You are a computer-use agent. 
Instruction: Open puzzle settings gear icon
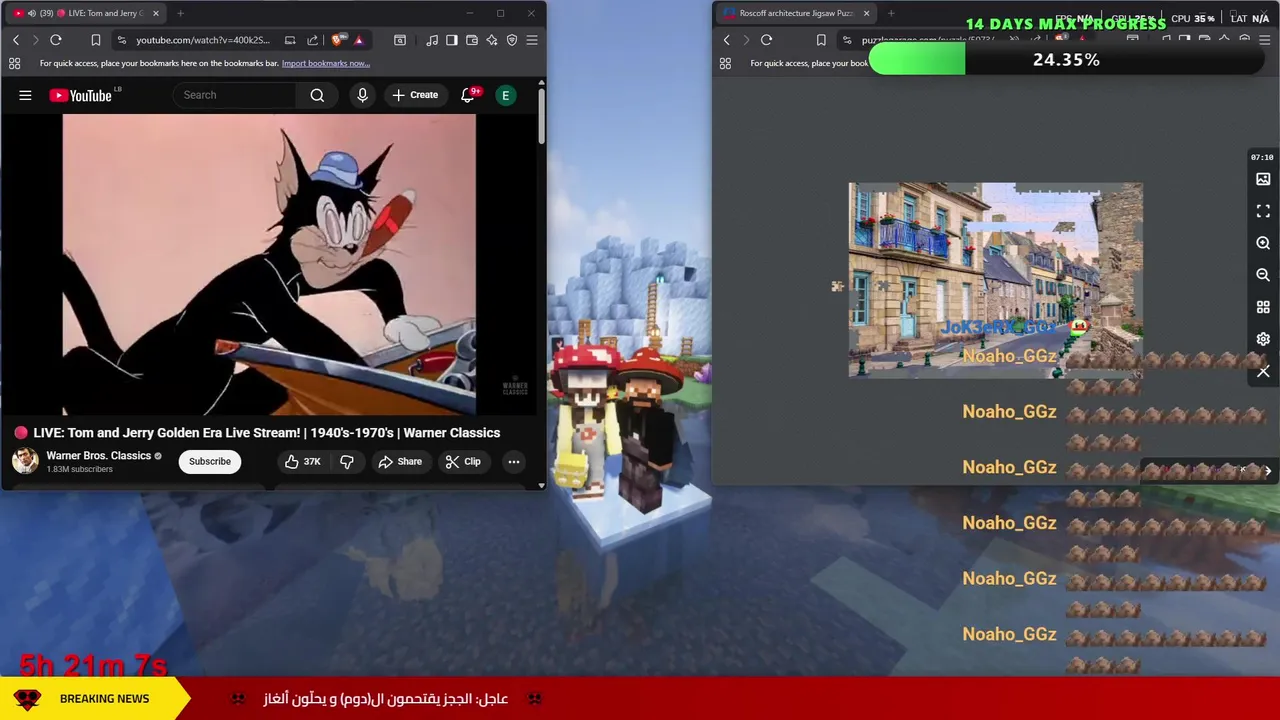[x=1263, y=339]
